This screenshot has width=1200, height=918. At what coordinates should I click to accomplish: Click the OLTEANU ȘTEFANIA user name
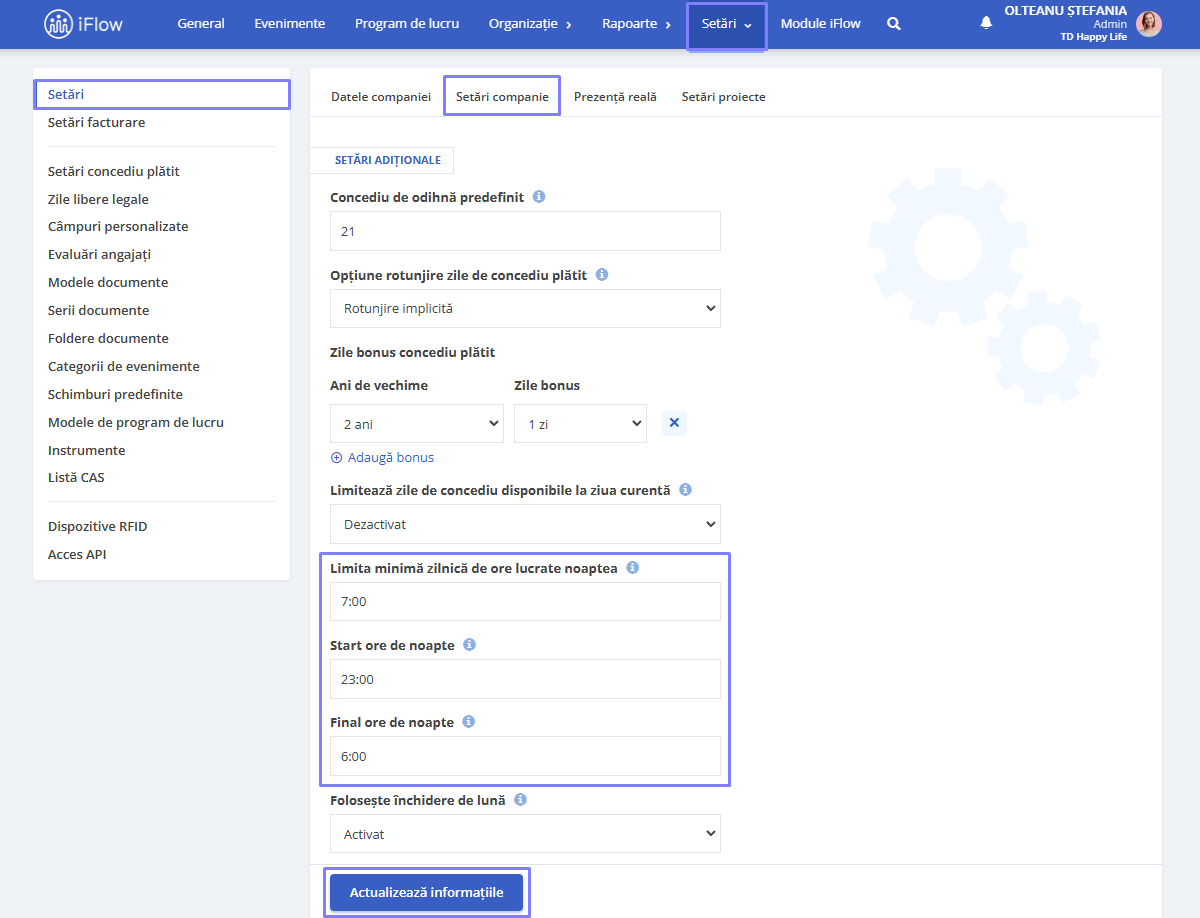[1065, 11]
